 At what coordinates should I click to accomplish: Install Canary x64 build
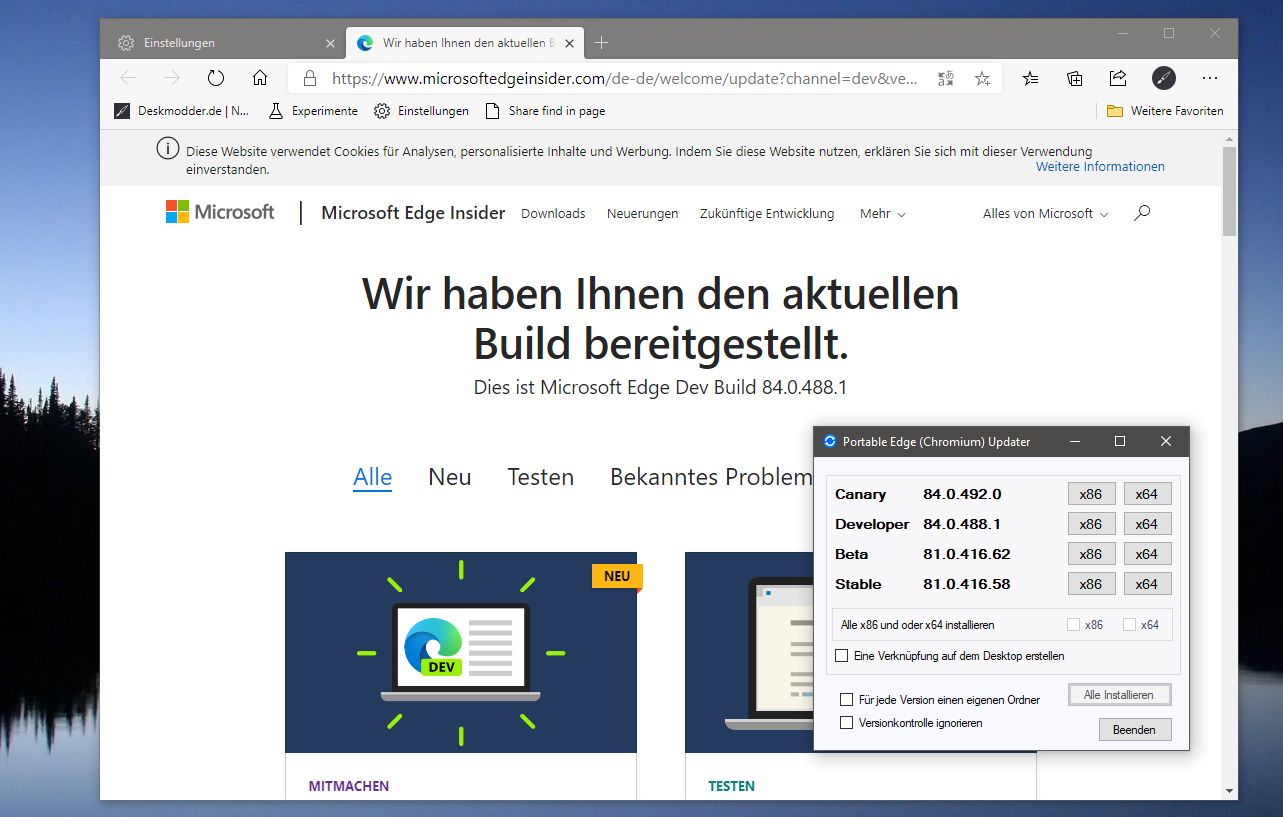(x=1147, y=494)
